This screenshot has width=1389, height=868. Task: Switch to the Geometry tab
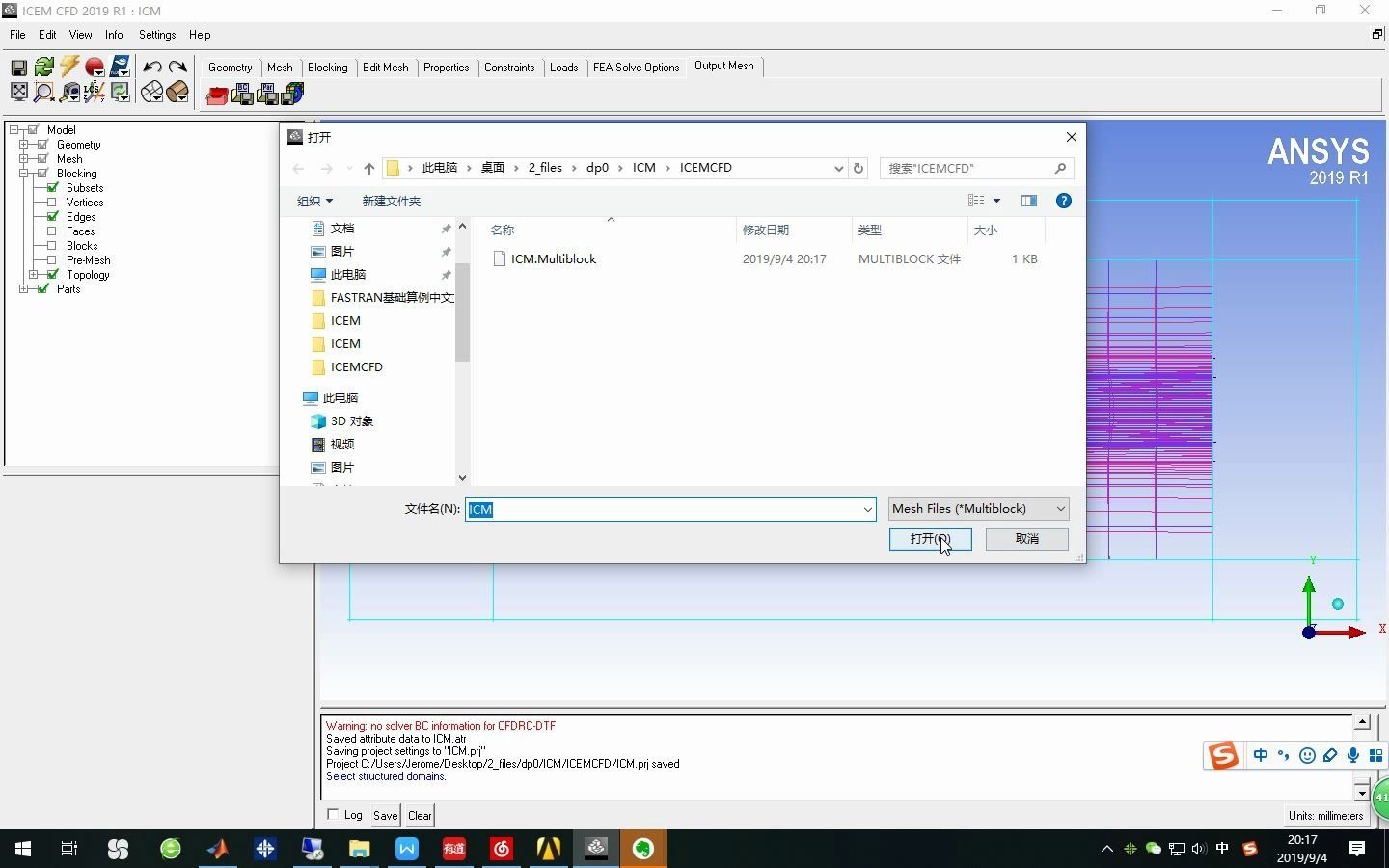click(x=231, y=68)
